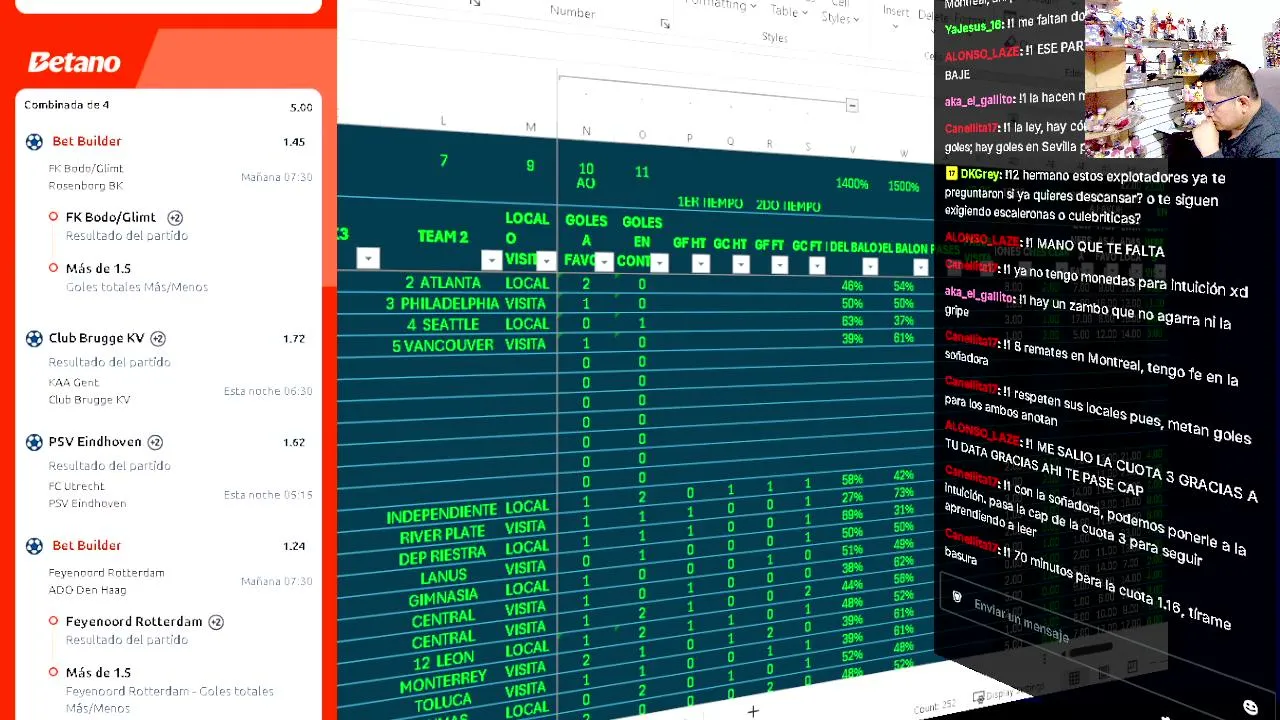Select the TOLUCA cell
1280x720 pixels.
coord(443,704)
